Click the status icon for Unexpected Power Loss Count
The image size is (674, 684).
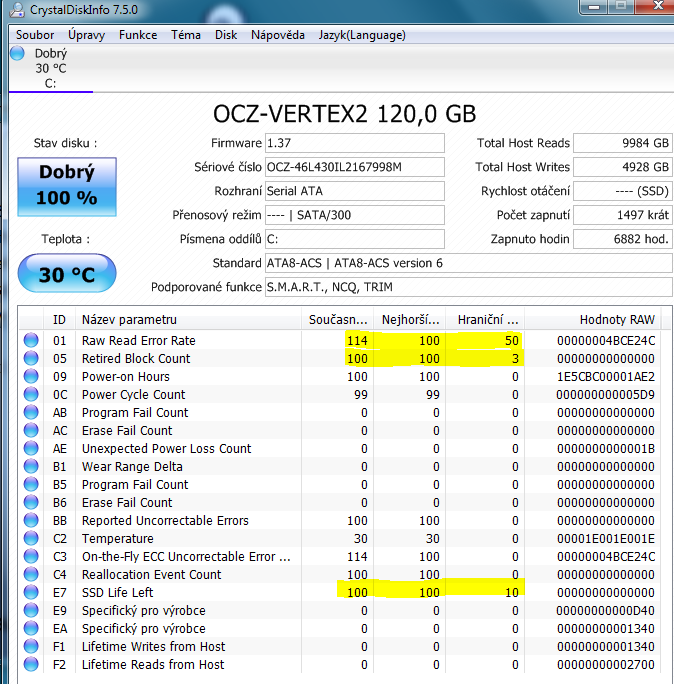pyautogui.click(x=31, y=448)
